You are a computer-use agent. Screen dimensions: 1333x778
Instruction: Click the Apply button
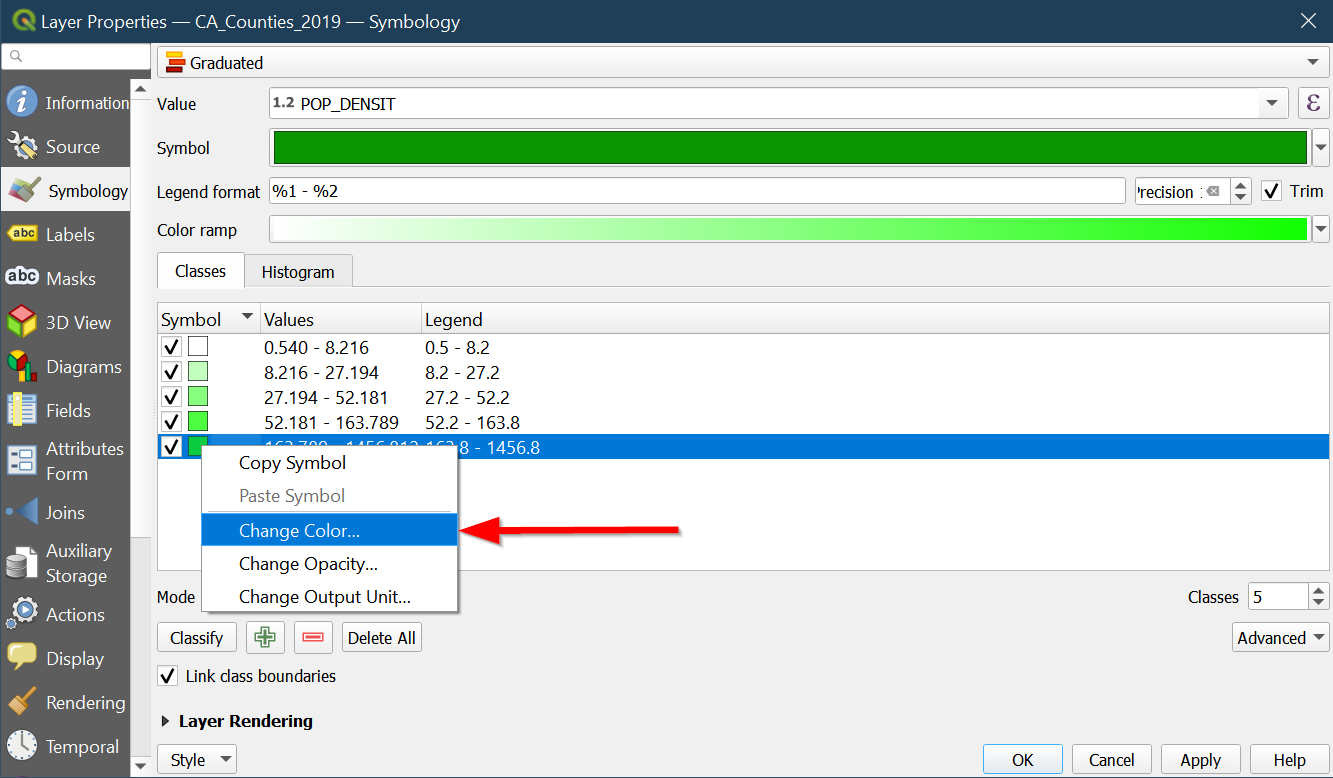click(1200, 760)
